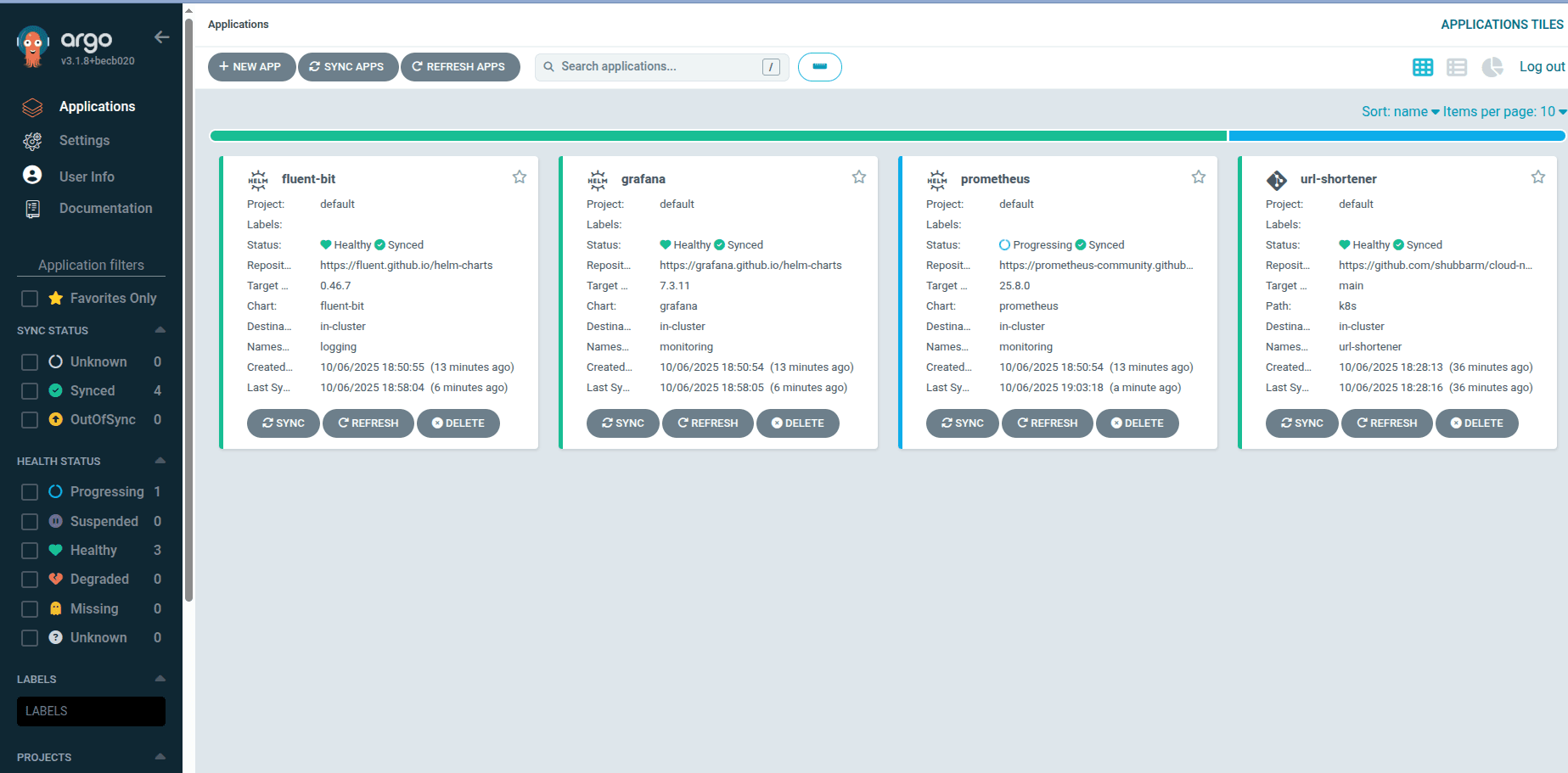Open the url-shortener application title
The height and width of the screenshot is (773, 1568).
[x=1339, y=179]
